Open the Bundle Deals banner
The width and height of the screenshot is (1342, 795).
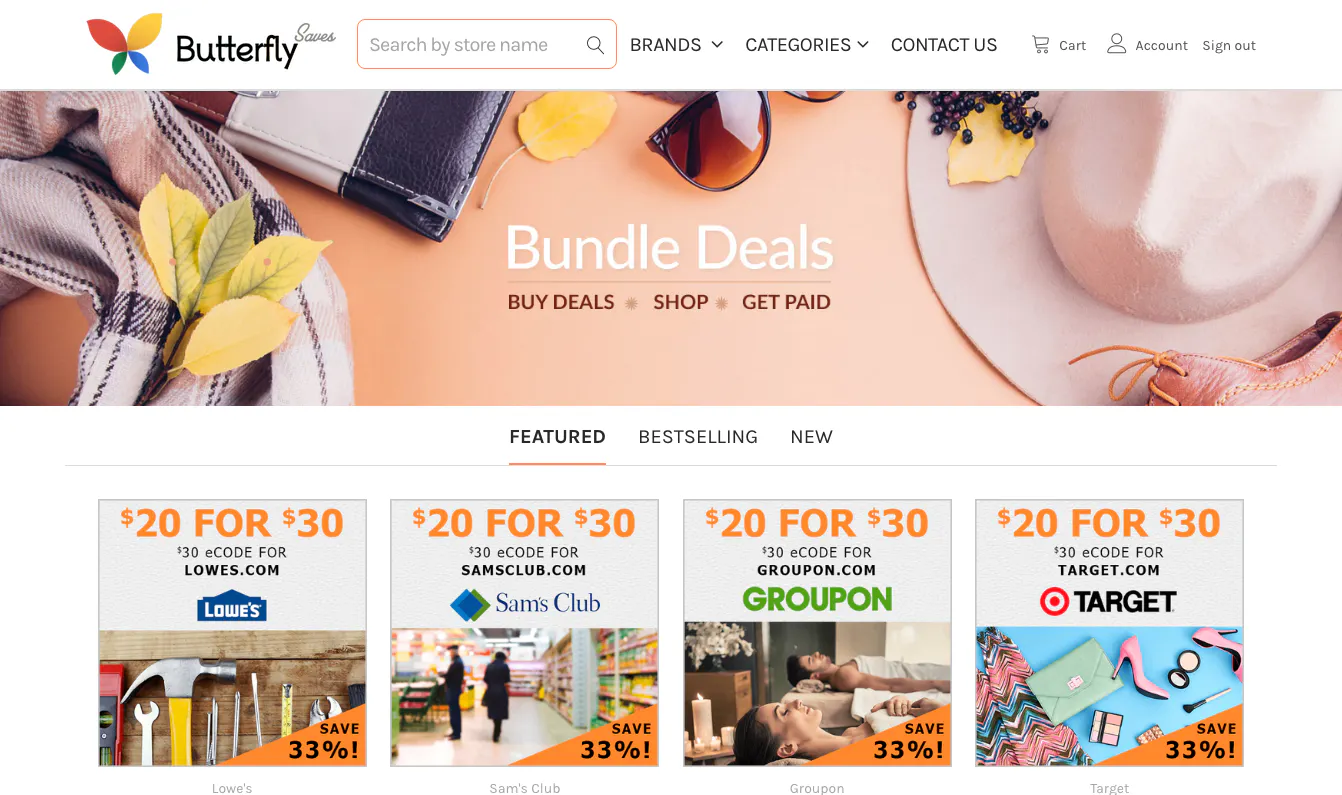point(671,248)
